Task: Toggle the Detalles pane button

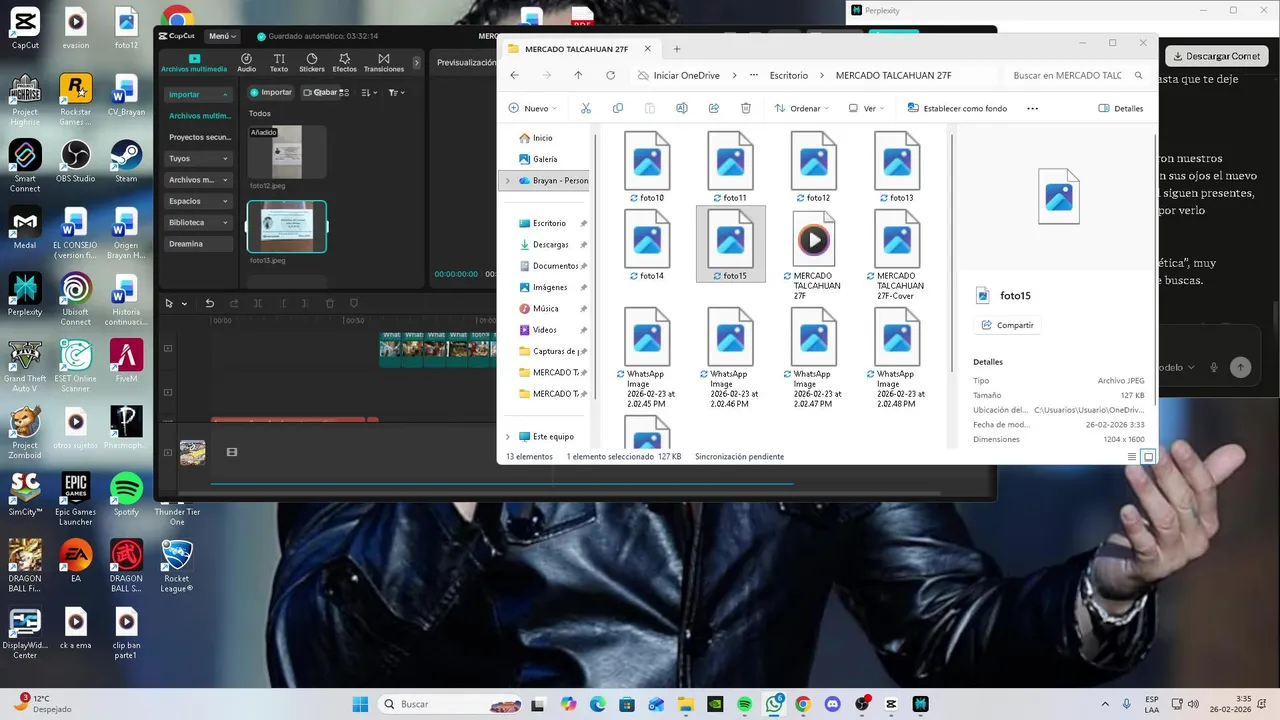Action: [x=1121, y=108]
